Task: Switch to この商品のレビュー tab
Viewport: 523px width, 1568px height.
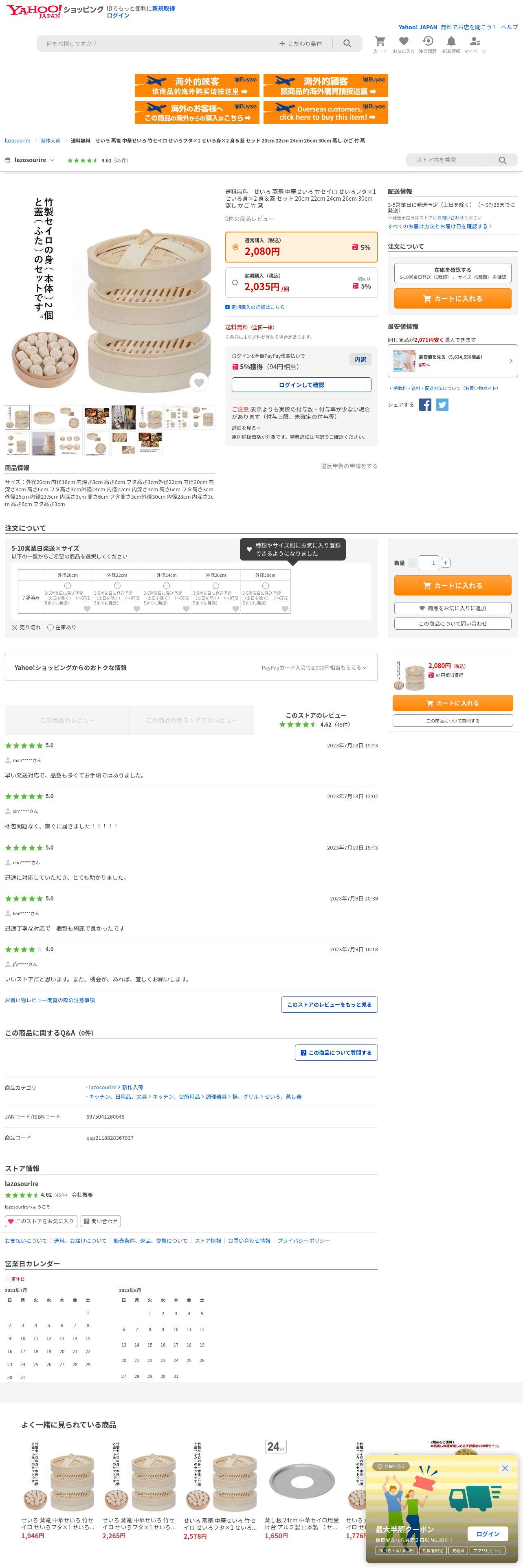Action: [67, 720]
